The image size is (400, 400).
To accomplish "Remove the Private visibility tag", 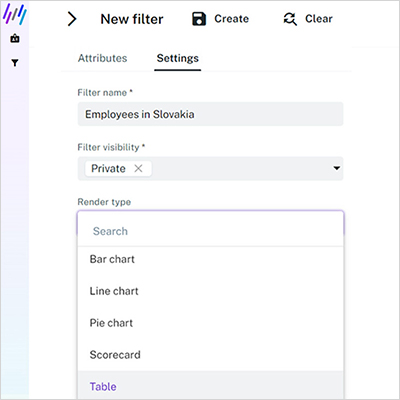I will click(x=138, y=169).
